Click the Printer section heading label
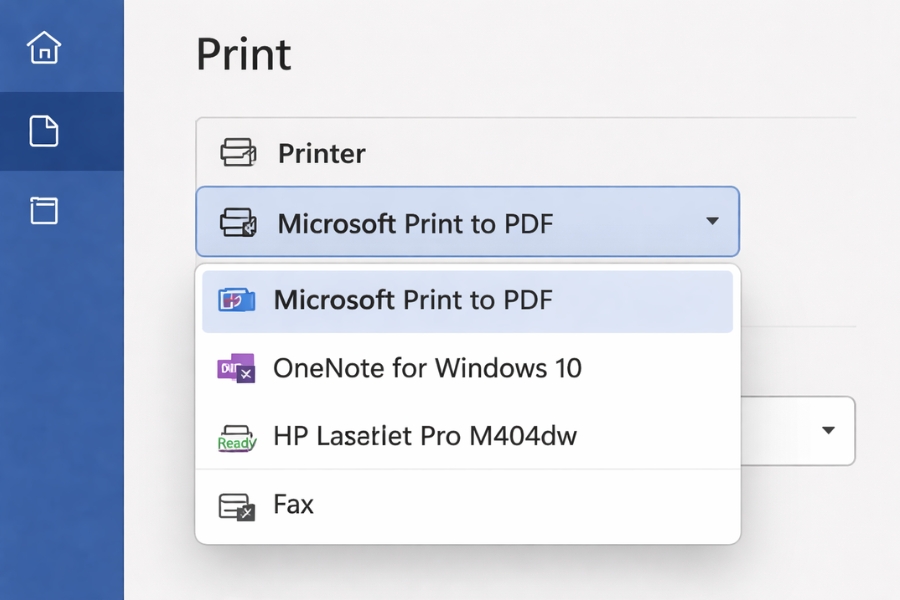 [321, 153]
